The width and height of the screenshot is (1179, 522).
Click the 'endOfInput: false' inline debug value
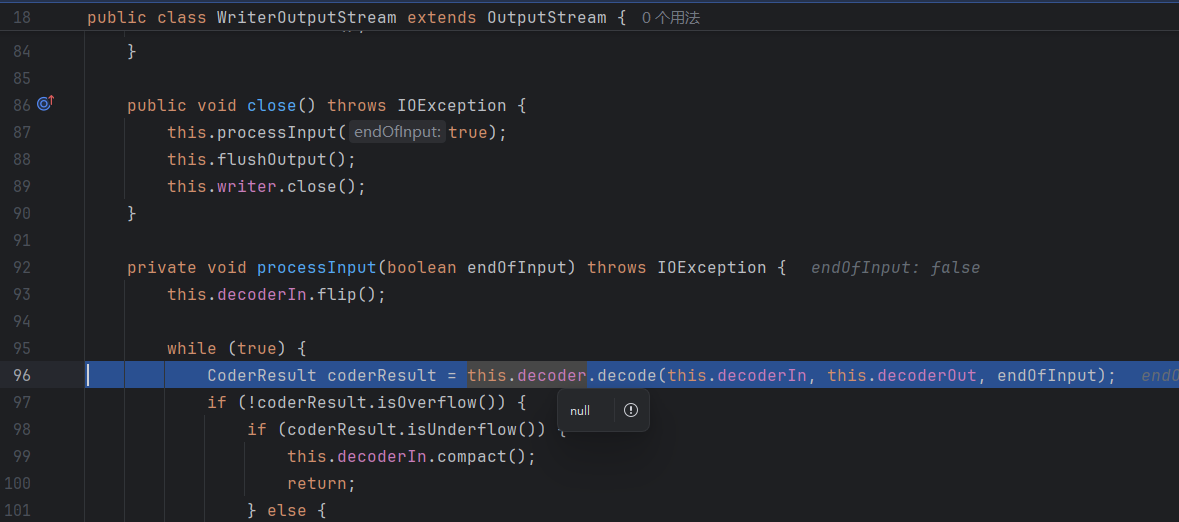click(x=895, y=267)
